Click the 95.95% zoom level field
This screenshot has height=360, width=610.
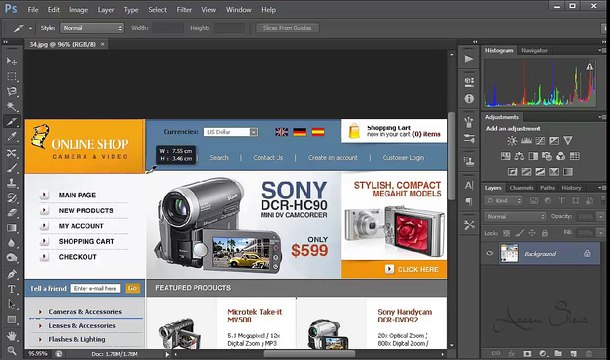tap(38, 354)
